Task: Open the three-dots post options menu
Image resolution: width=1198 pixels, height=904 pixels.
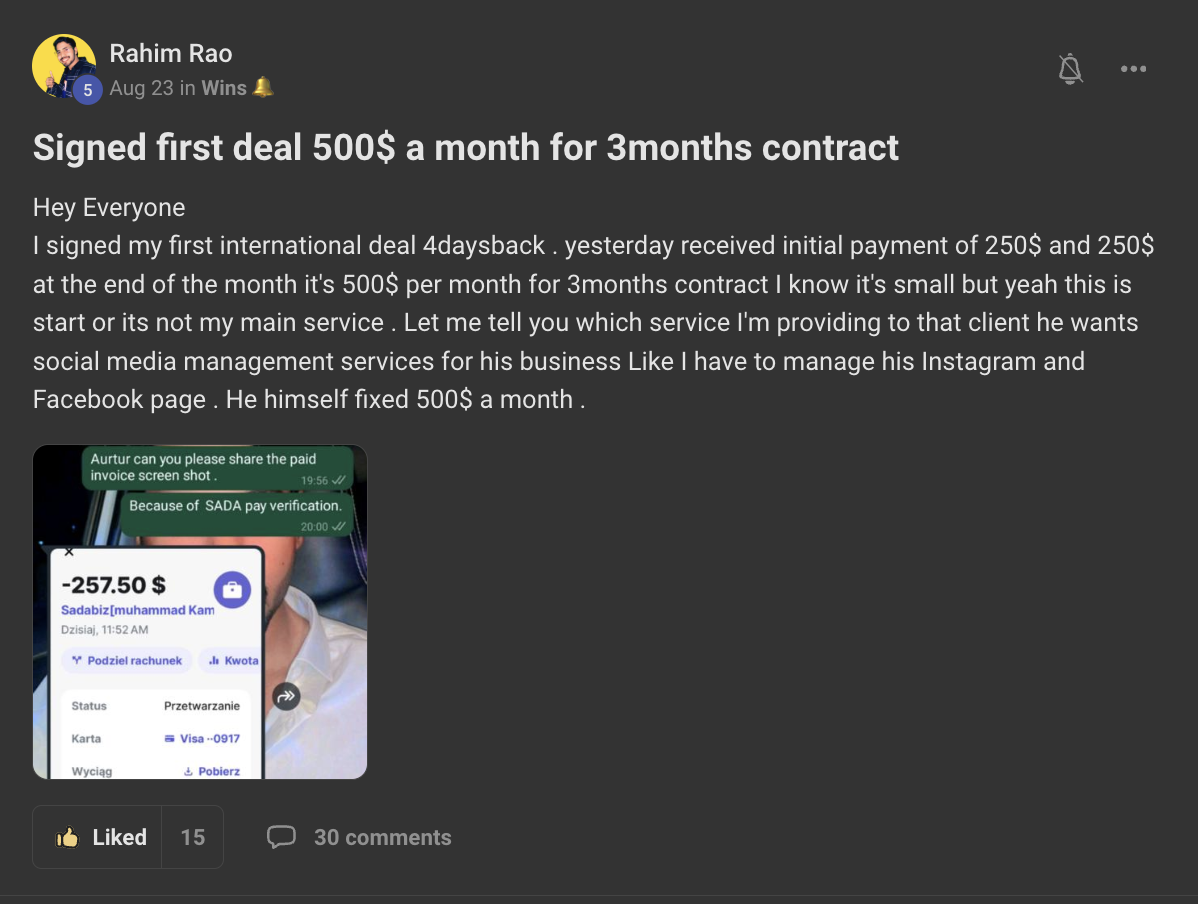Action: 1133,69
